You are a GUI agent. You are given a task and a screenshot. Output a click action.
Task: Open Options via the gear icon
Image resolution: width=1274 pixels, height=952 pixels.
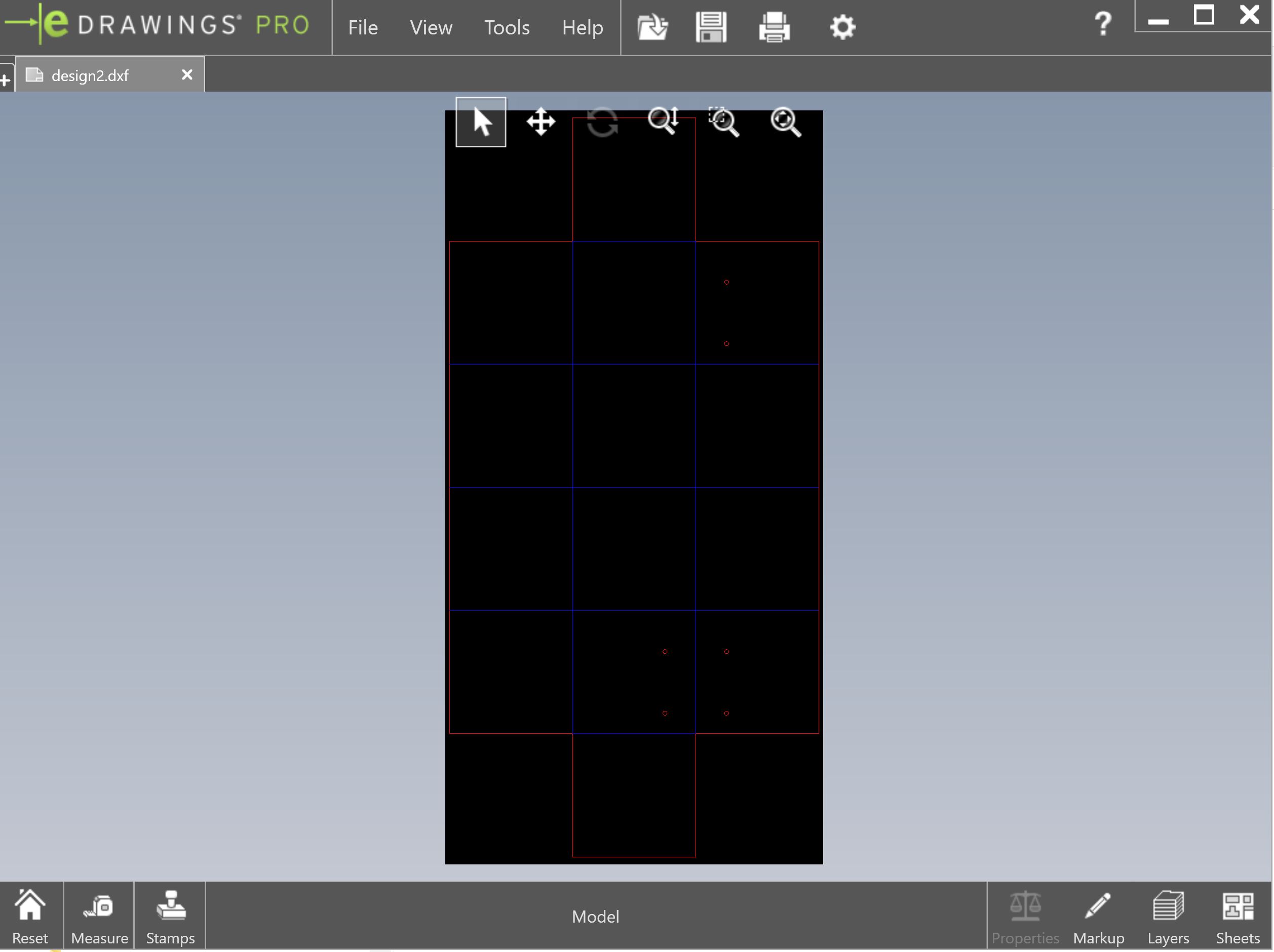(842, 27)
